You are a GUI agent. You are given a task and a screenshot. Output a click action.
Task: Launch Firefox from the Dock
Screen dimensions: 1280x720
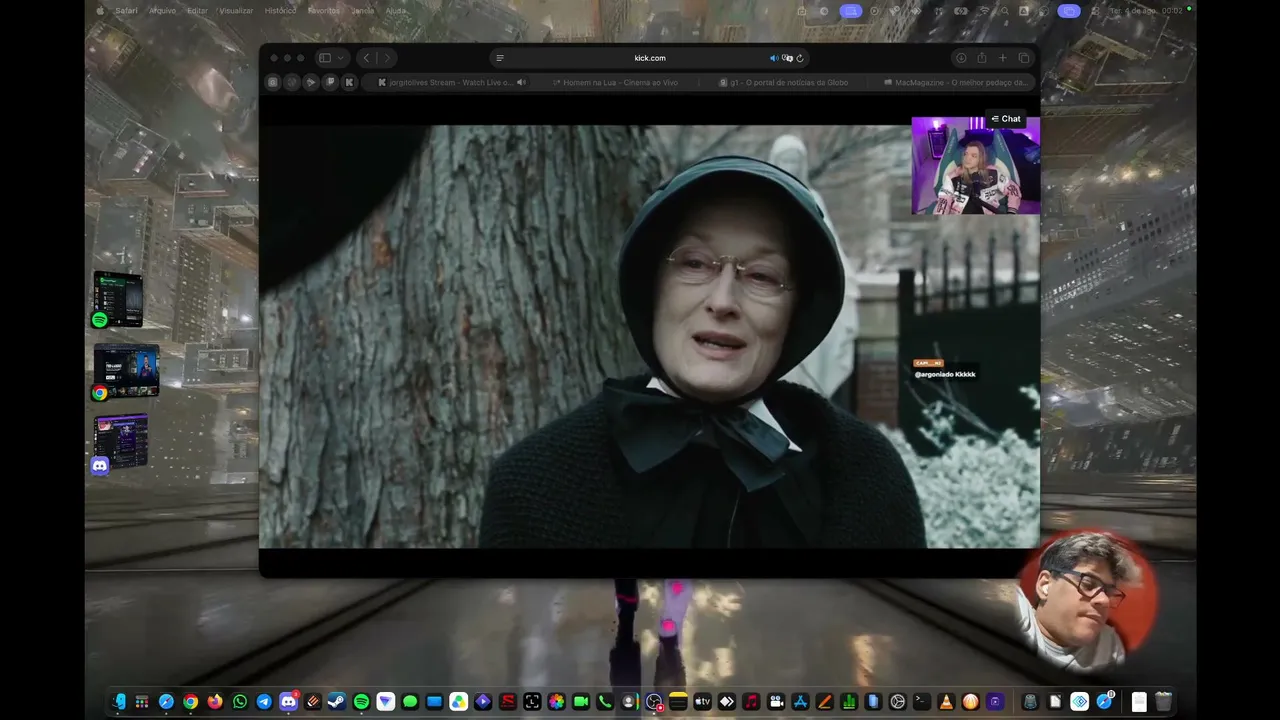215,702
